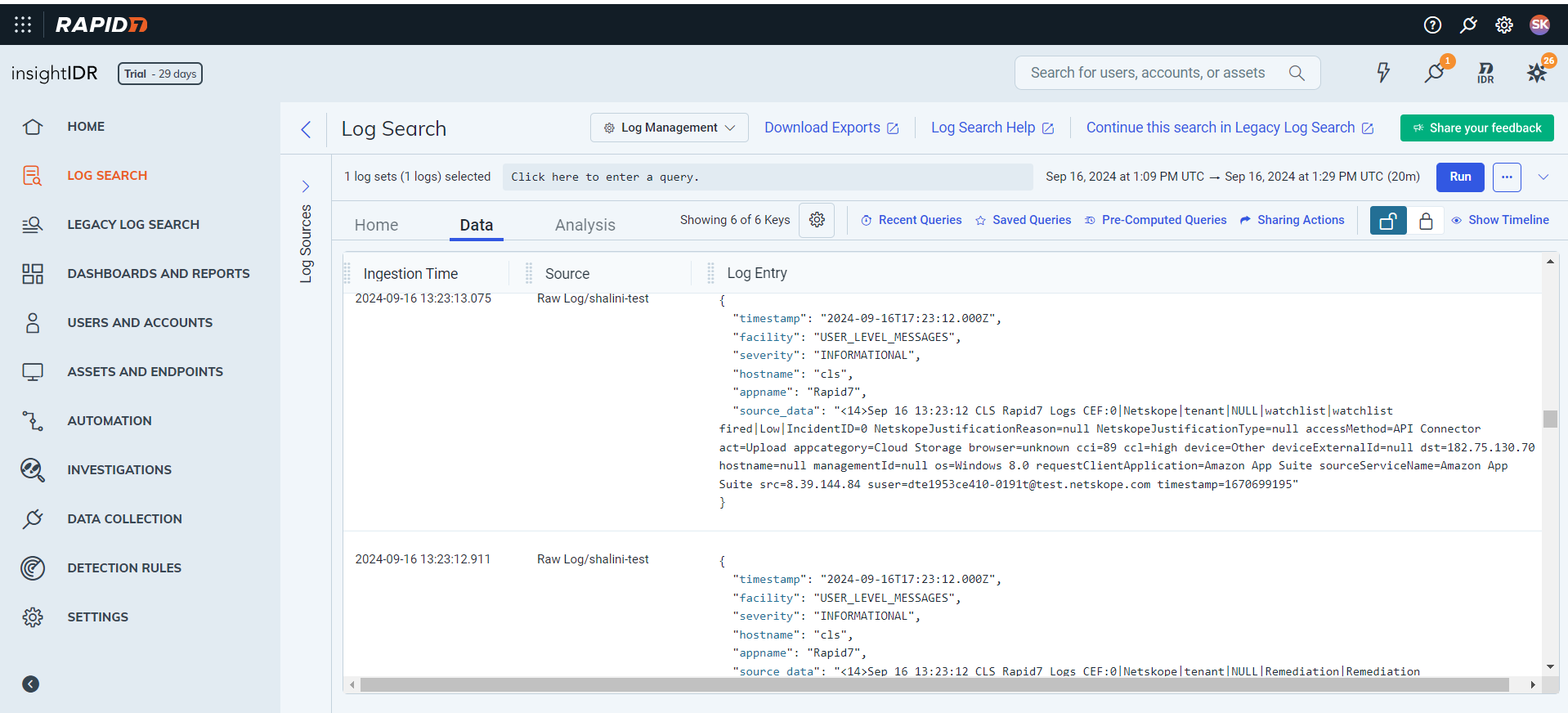Click the query input field

[x=767, y=177]
